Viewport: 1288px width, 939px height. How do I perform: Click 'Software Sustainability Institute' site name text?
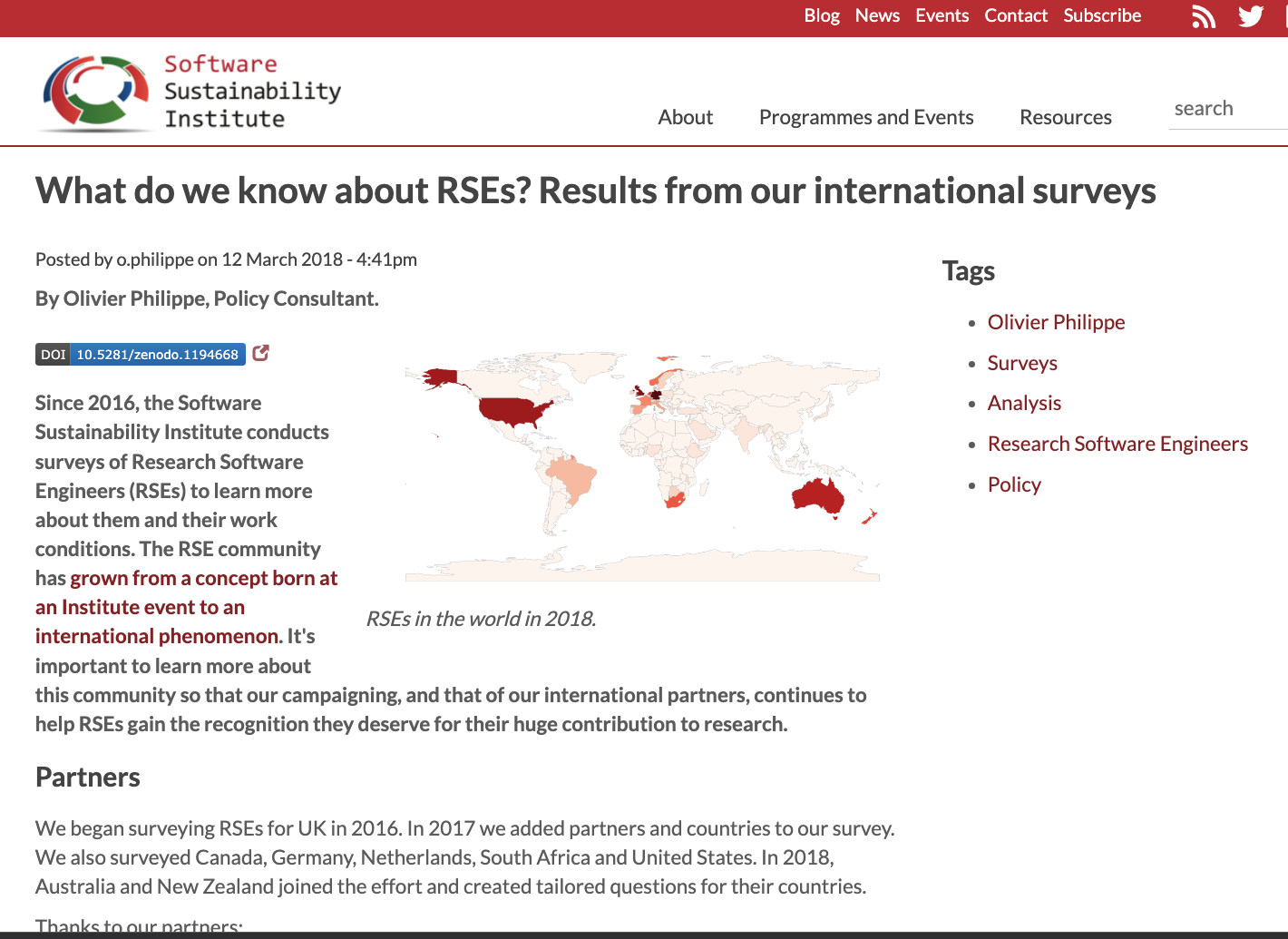click(252, 92)
